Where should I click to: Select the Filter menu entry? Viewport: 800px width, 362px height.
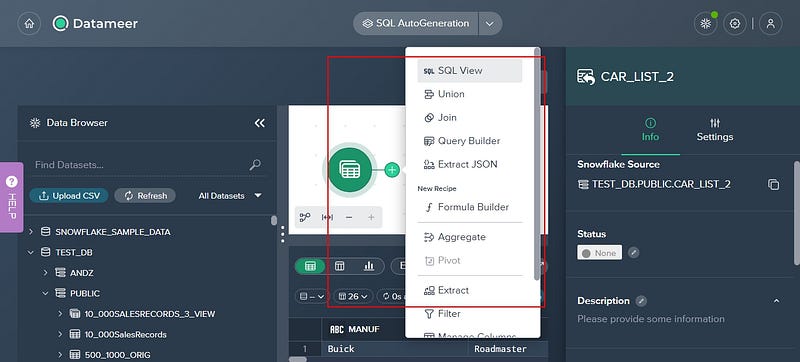[470, 314]
